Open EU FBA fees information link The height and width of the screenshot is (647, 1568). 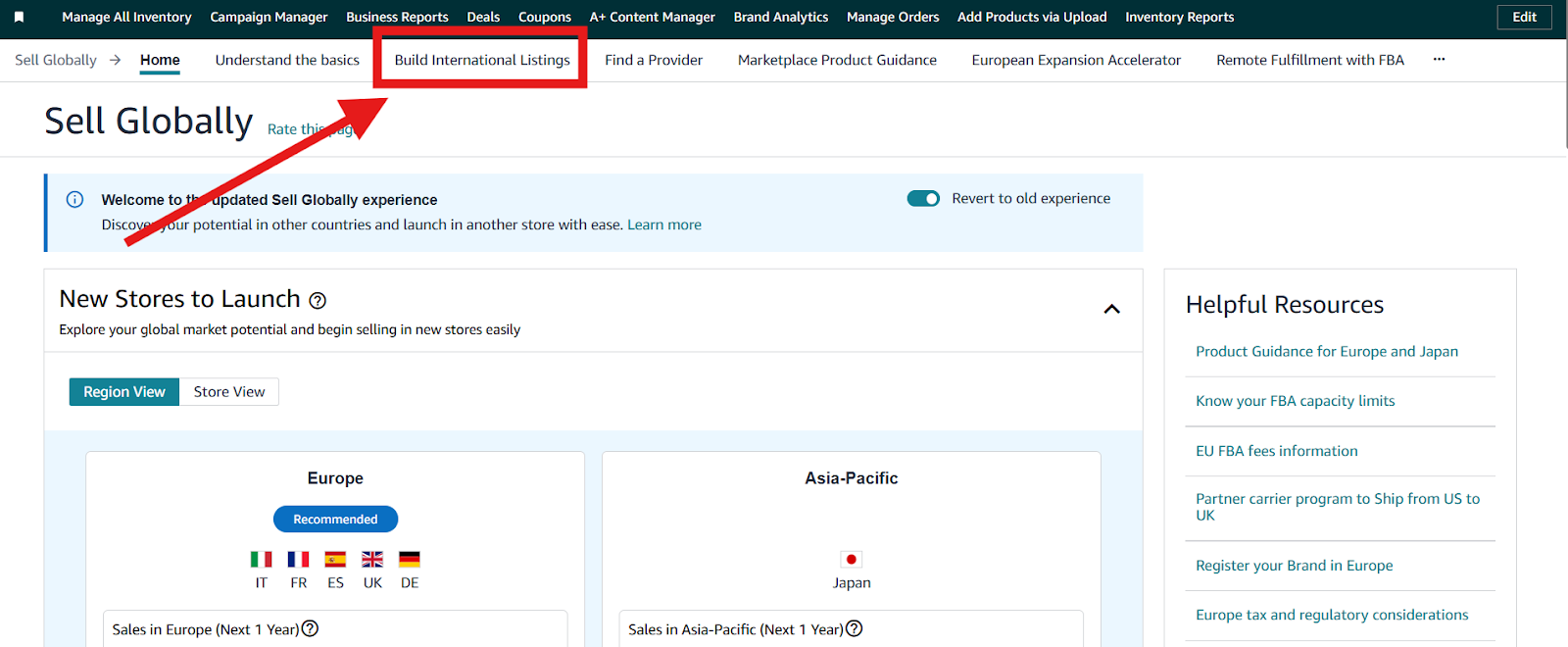(1277, 451)
